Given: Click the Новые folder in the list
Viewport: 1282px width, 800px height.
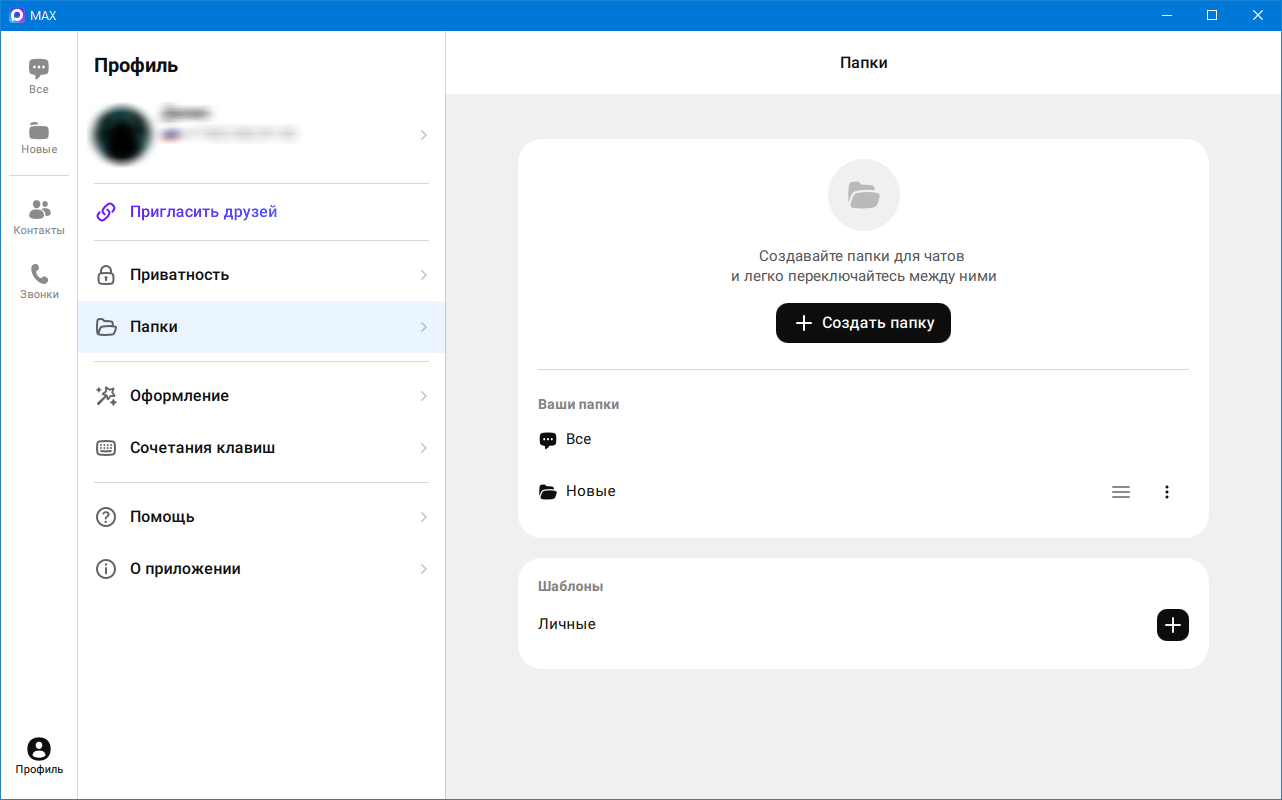Looking at the screenshot, I should point(590,492).
